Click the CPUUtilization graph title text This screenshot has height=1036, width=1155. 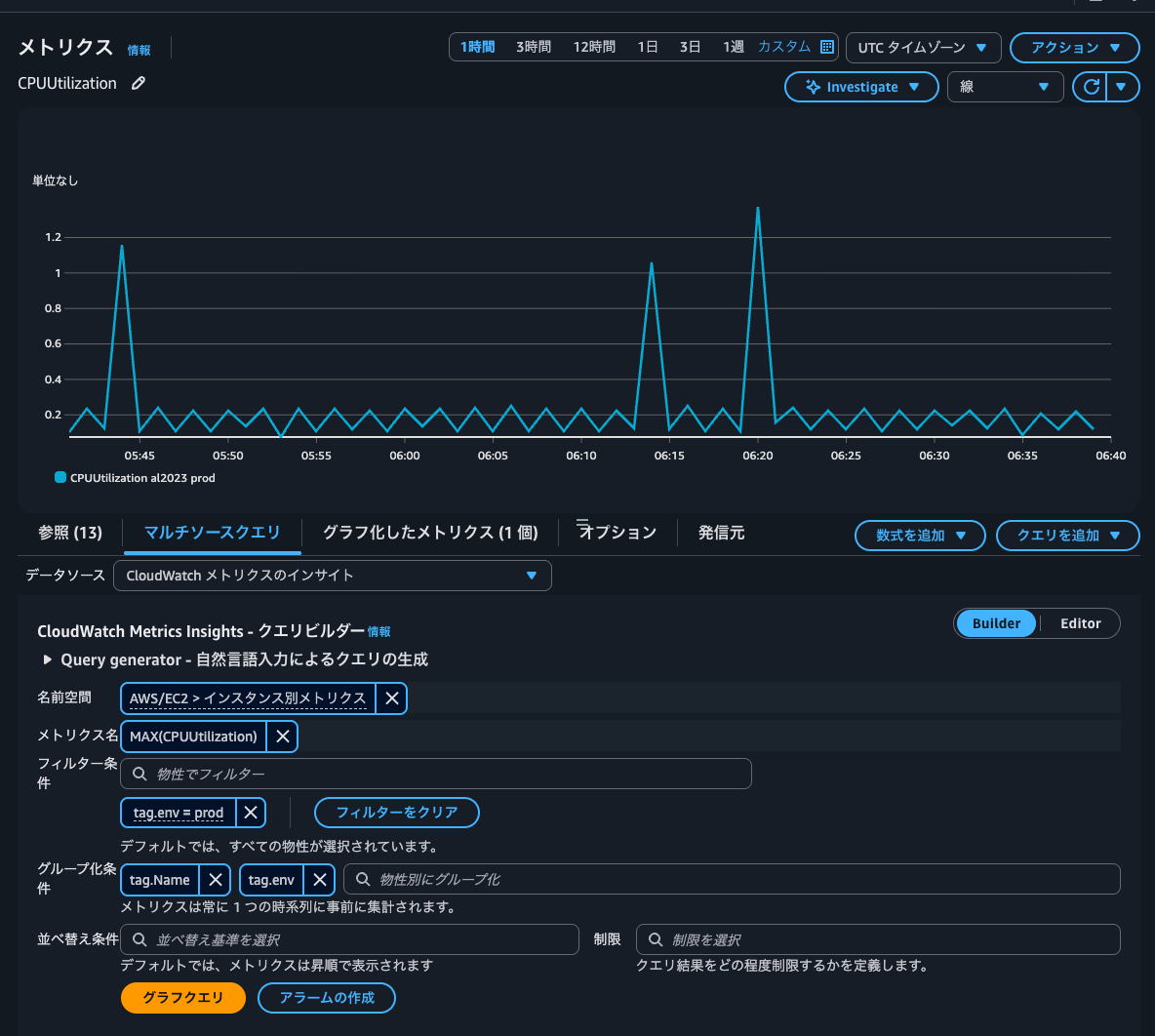pos(67,83)
